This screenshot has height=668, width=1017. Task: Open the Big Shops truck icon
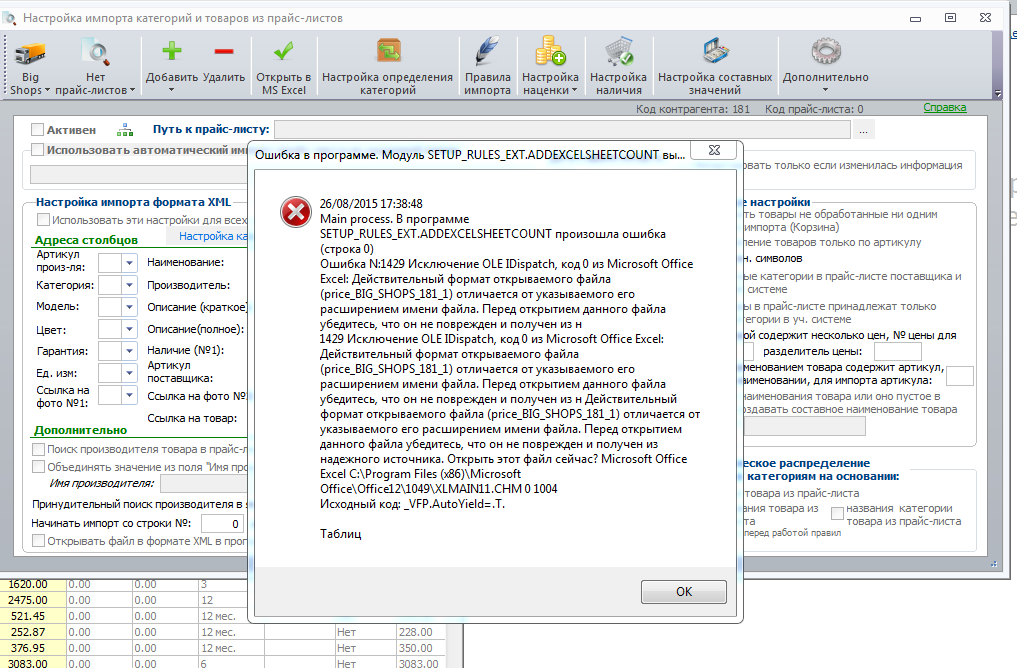pos(30,53)
